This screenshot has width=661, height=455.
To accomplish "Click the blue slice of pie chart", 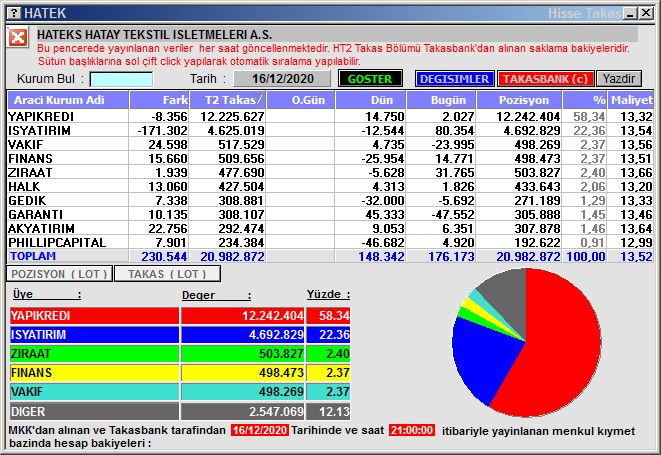I will tap(485, 358).
